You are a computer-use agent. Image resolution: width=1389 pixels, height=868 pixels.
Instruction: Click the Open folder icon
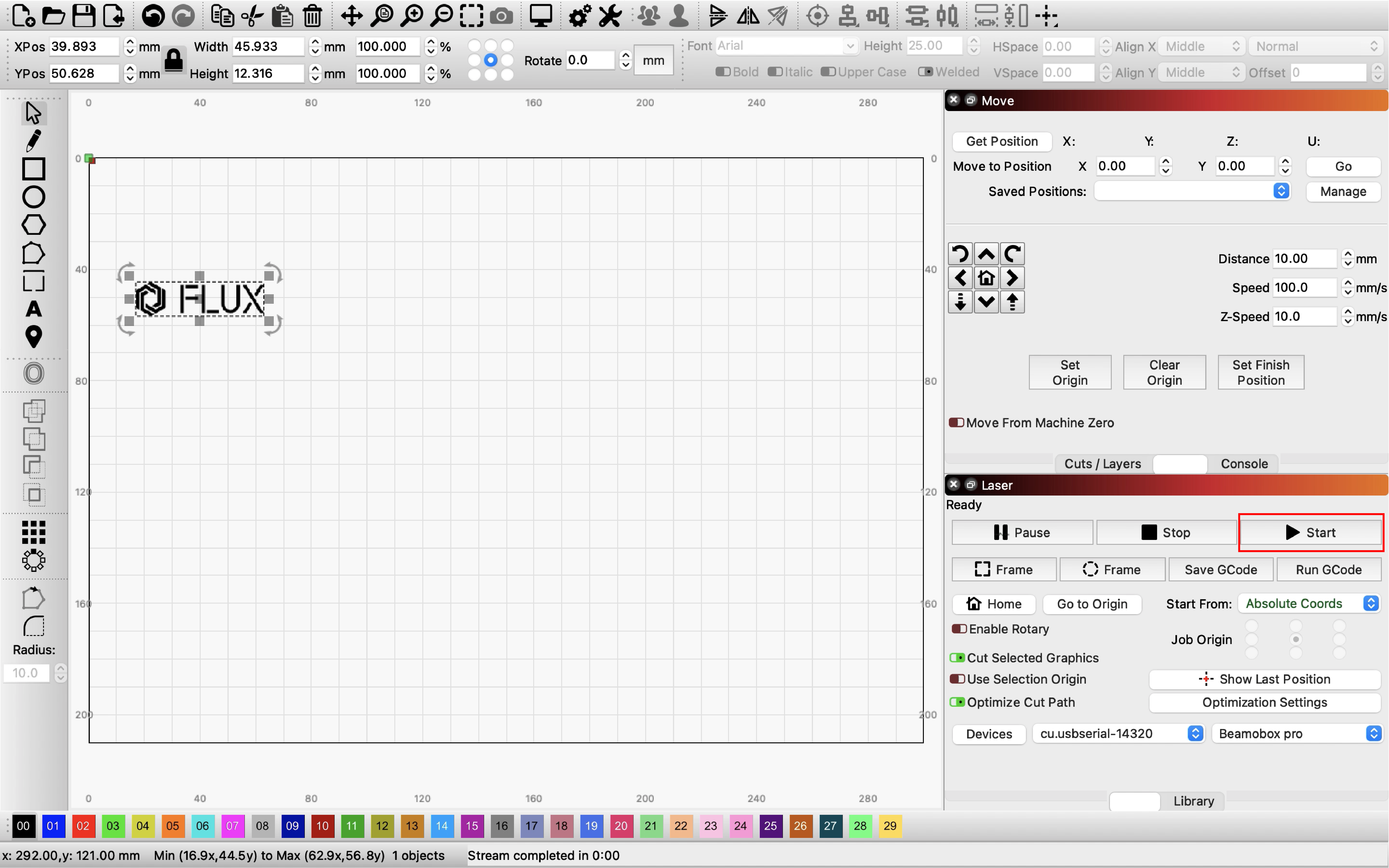pyautogui.click(x=53, y=16)
